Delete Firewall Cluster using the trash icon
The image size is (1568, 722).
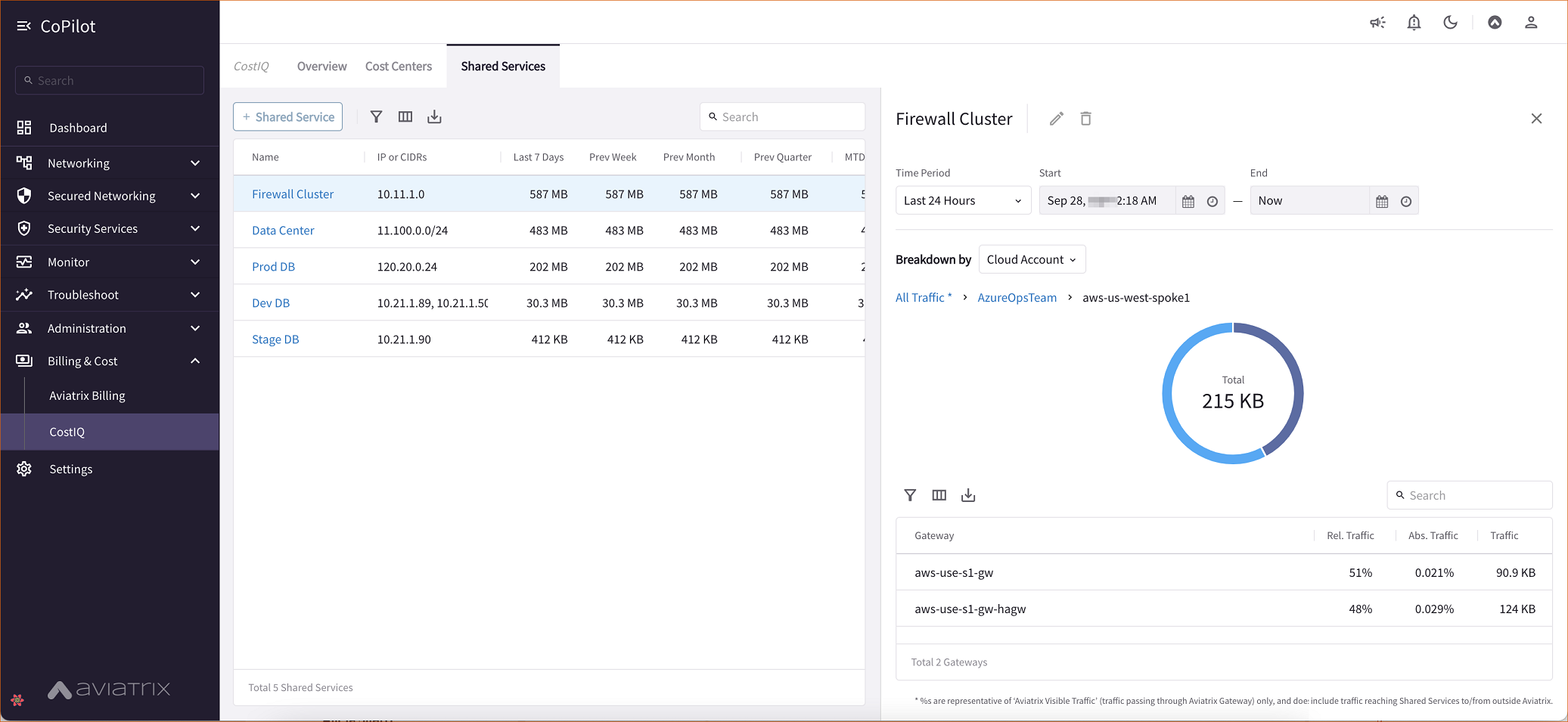tap(1085, 119)
